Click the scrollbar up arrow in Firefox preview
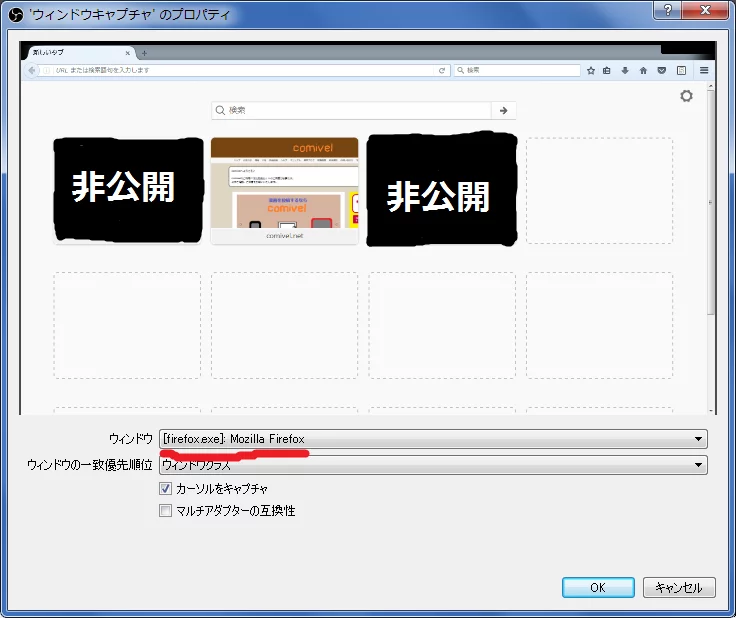This screenshot has width=736, height=618. coord(711,86)
